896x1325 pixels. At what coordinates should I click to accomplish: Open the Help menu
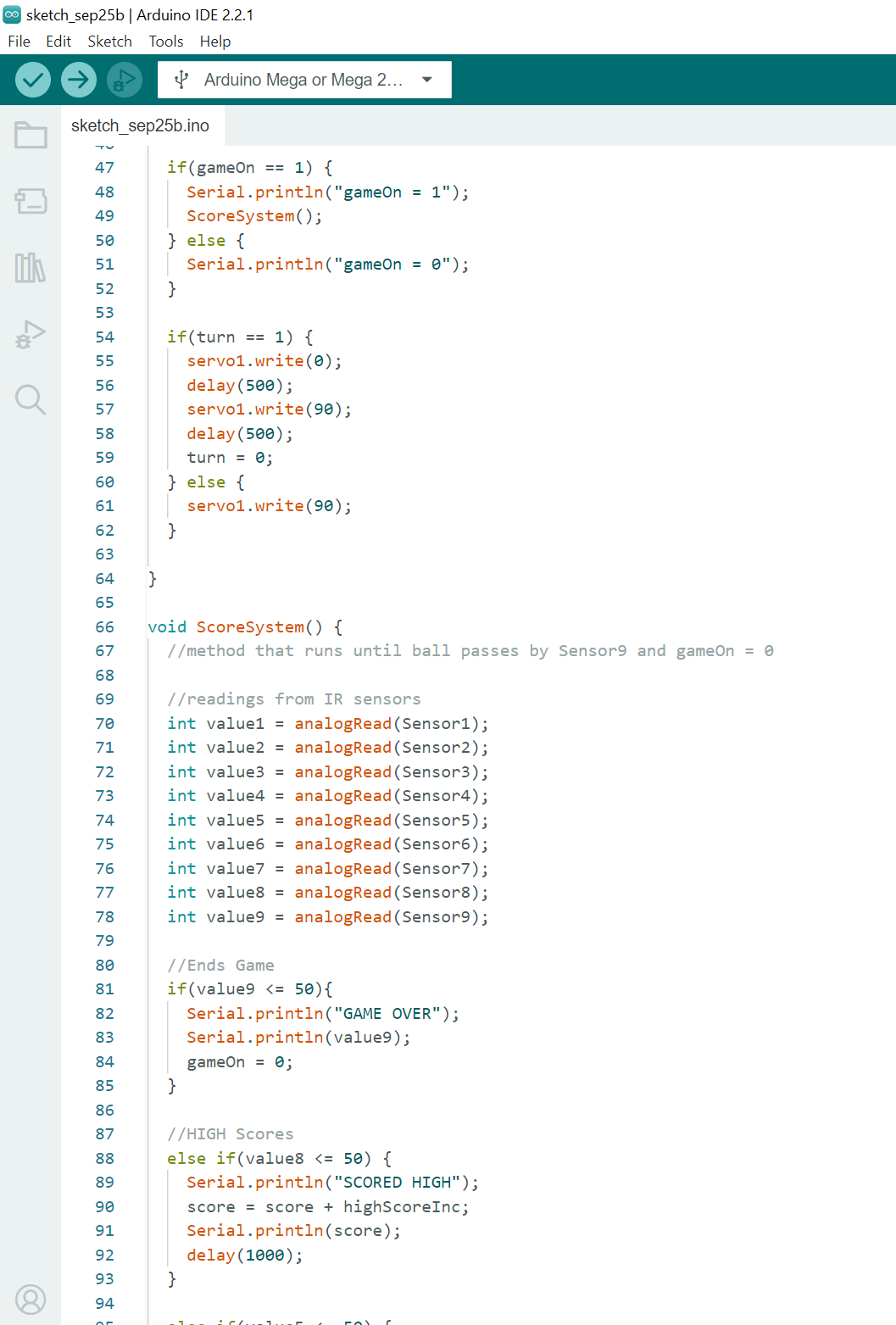[214, 41]
